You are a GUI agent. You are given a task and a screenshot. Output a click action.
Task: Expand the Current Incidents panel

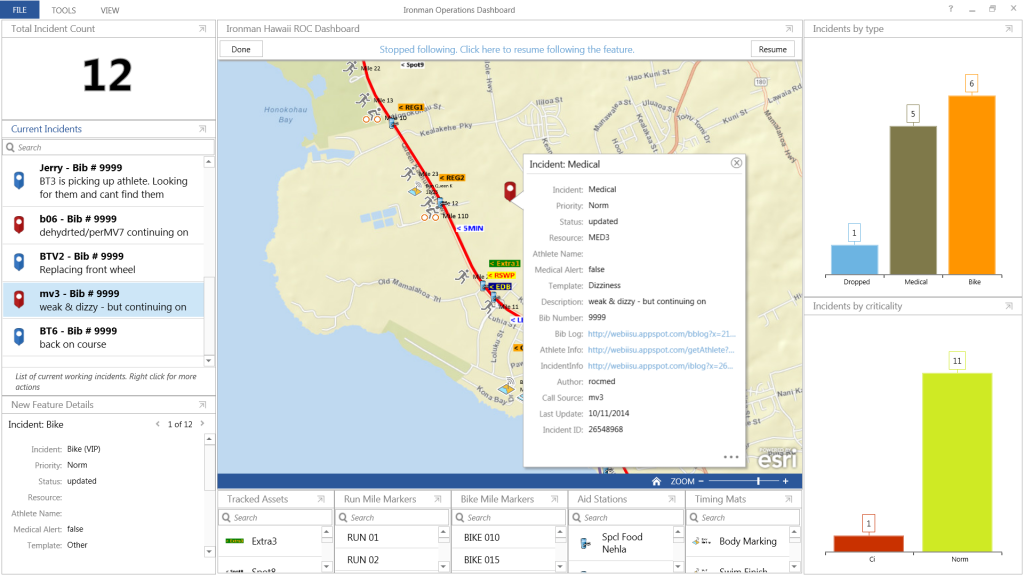click(202, 129)
